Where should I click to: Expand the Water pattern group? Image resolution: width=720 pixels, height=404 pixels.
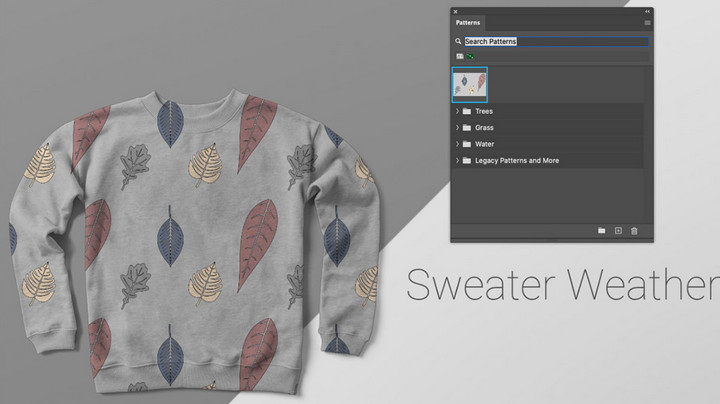coord(457,144)
